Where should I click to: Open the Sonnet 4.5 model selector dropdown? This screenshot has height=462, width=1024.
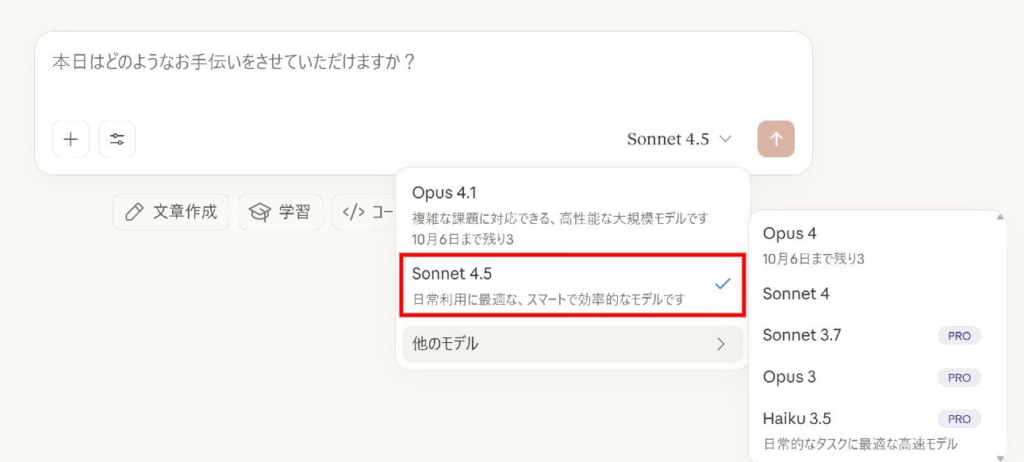pos(679,139)
